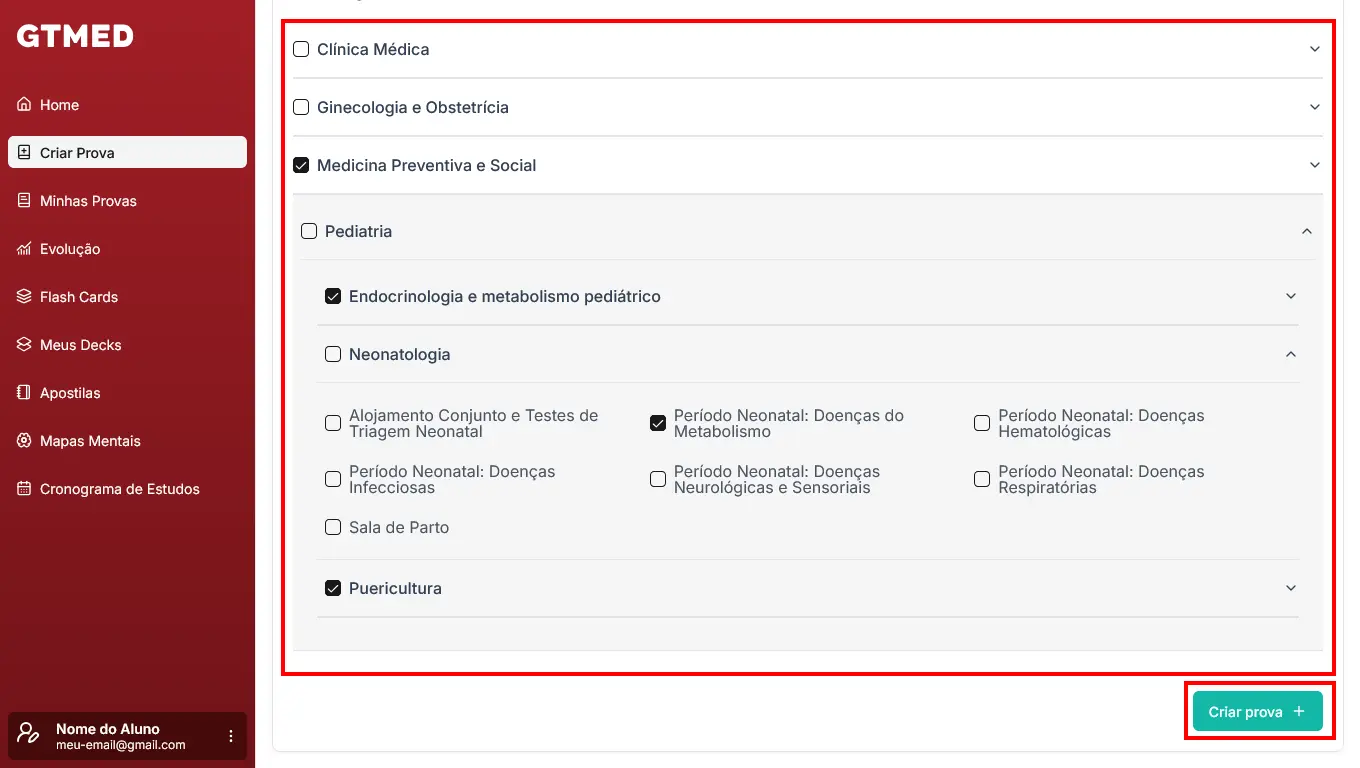The width and height of the screenshot is (1360, 768).
Task: Click the Meus Decks layers icon
Action: (x=24, y=345)
